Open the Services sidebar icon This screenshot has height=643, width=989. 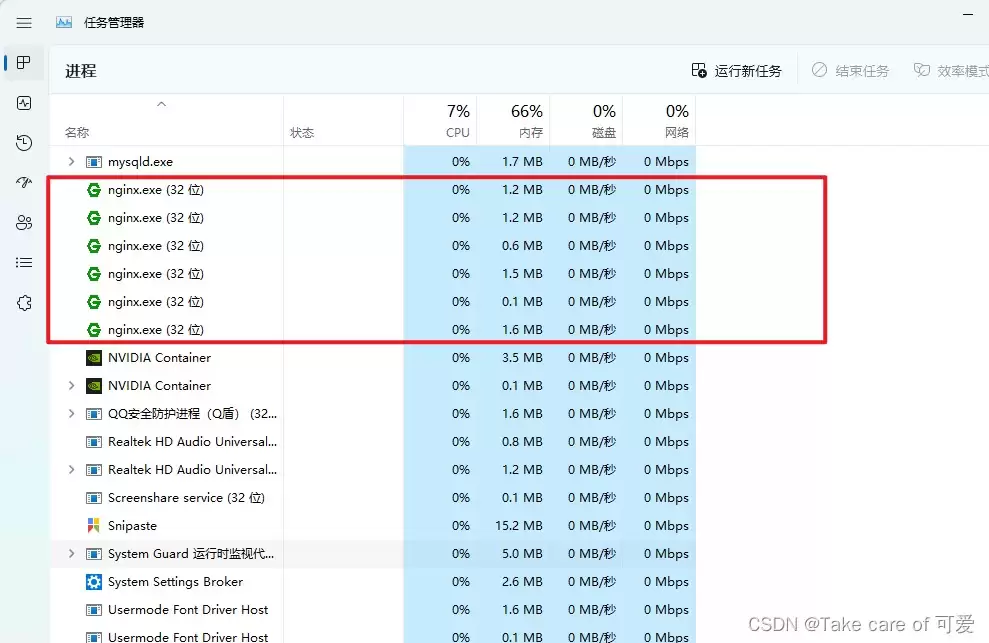tap(24, 303)
